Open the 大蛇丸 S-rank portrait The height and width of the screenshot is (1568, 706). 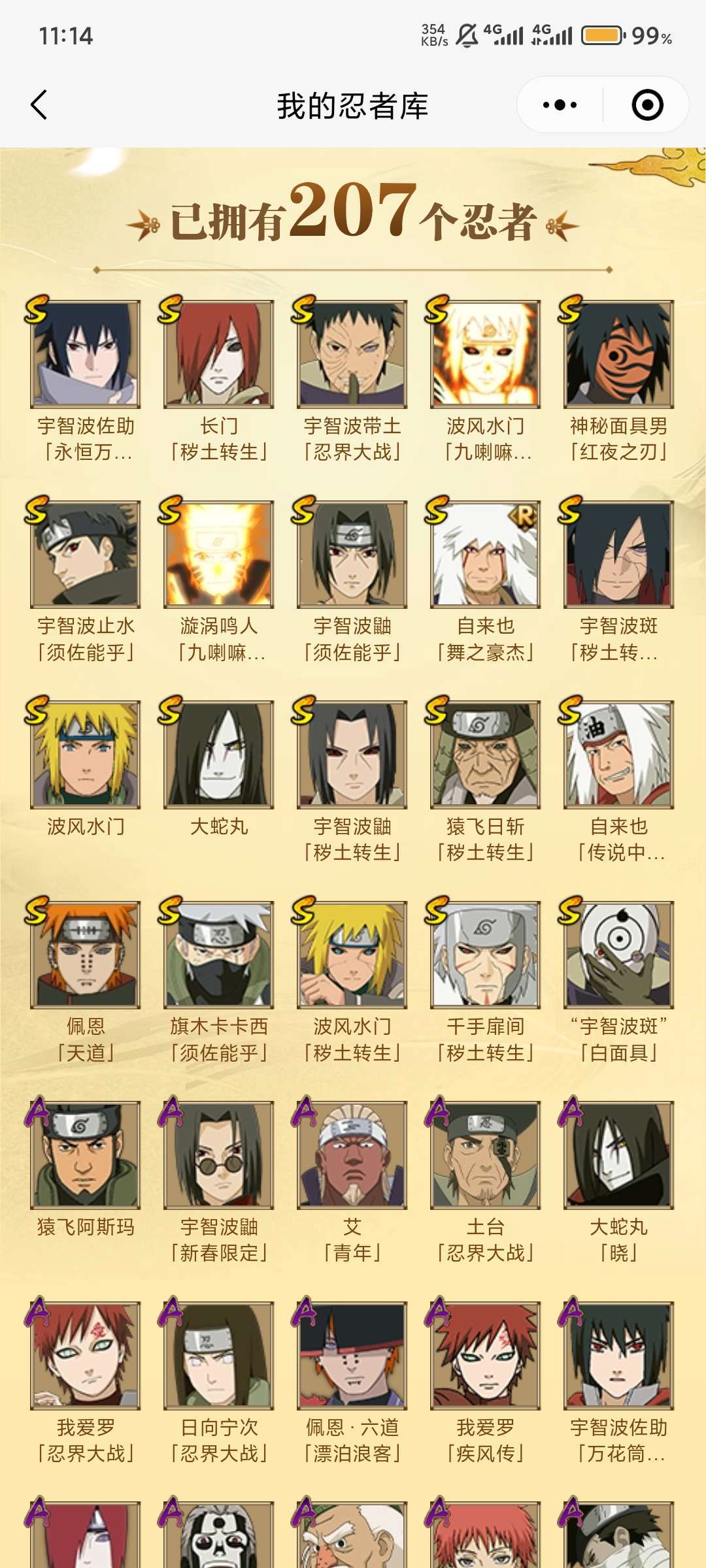pyautogui.click(x=219, y=755)
